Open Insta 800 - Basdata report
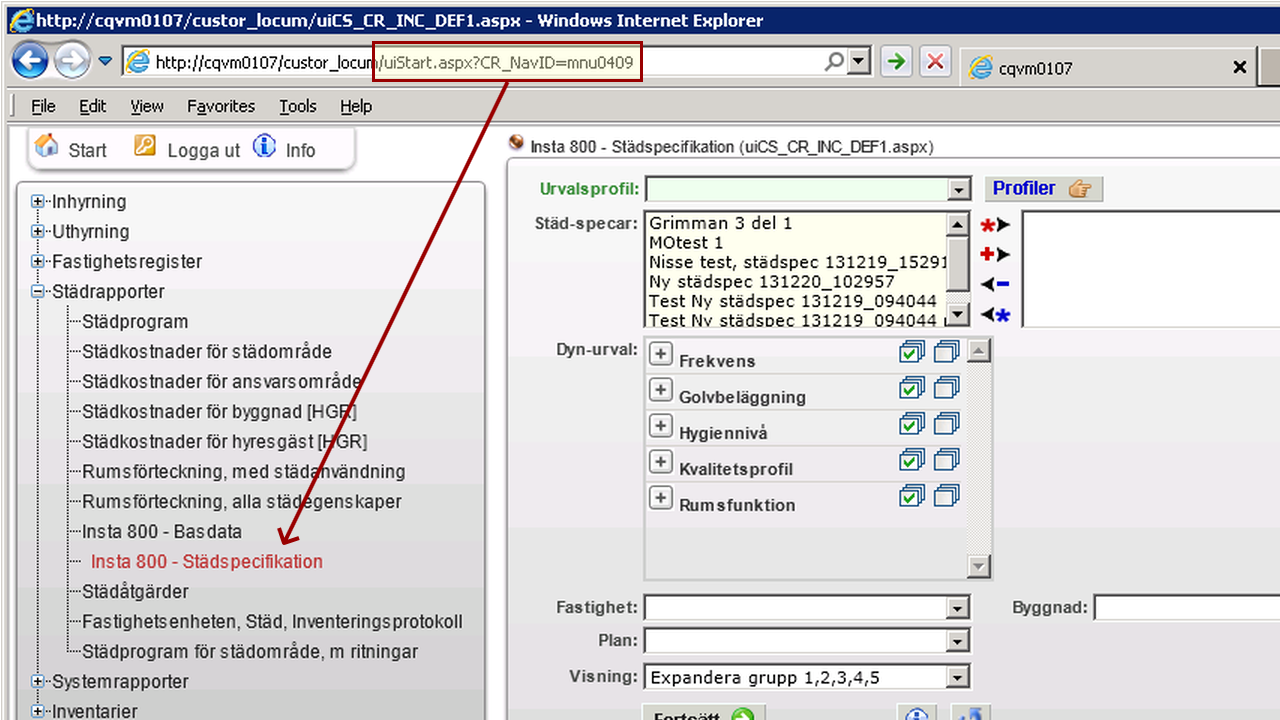 pos(162,532)
